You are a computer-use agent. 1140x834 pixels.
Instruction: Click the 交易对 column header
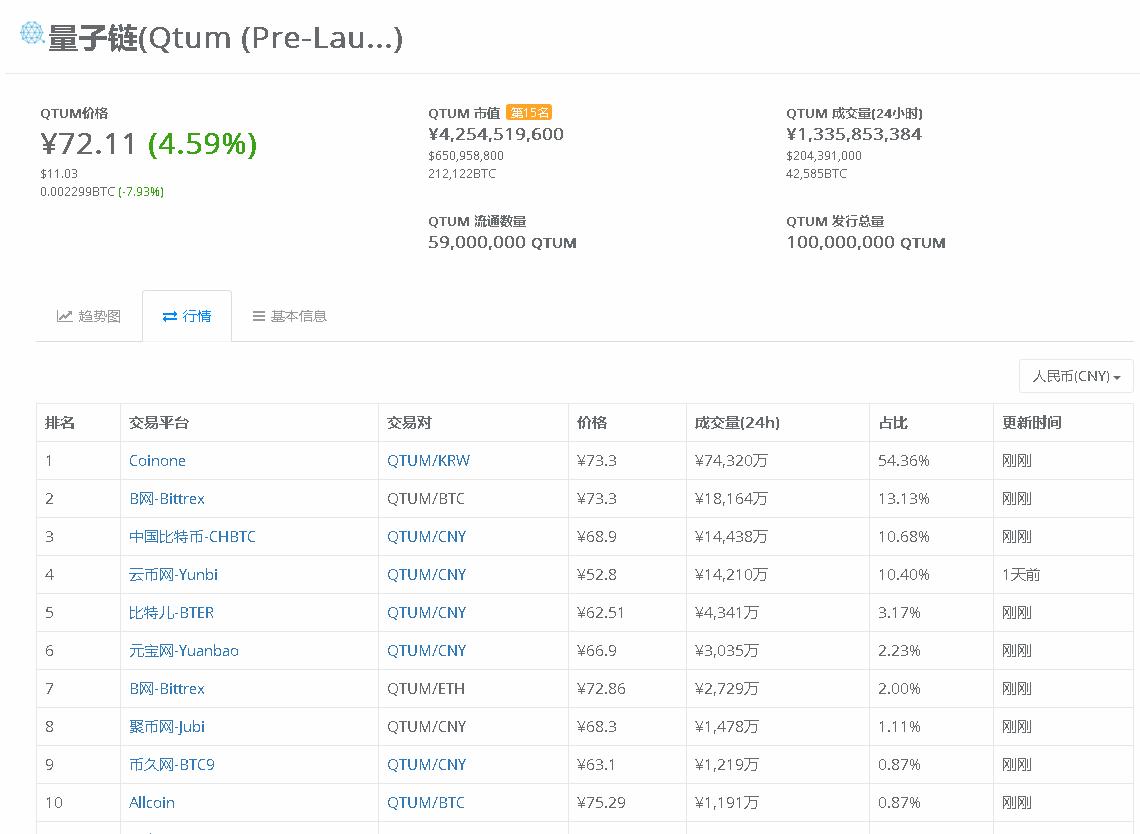(409, 422)
